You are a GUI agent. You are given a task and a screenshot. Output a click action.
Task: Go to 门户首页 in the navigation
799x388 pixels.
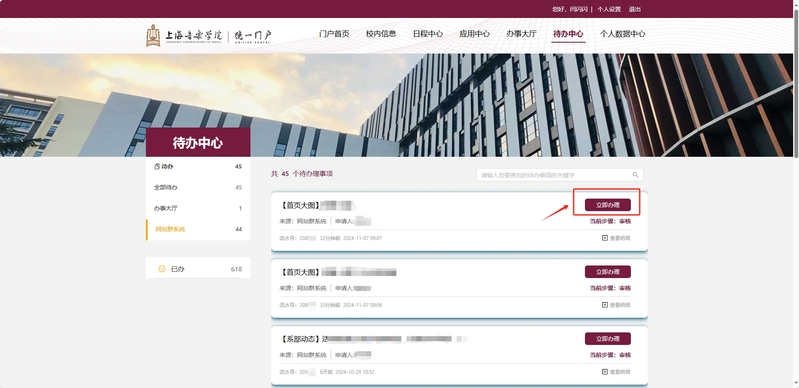coord(334,34)
